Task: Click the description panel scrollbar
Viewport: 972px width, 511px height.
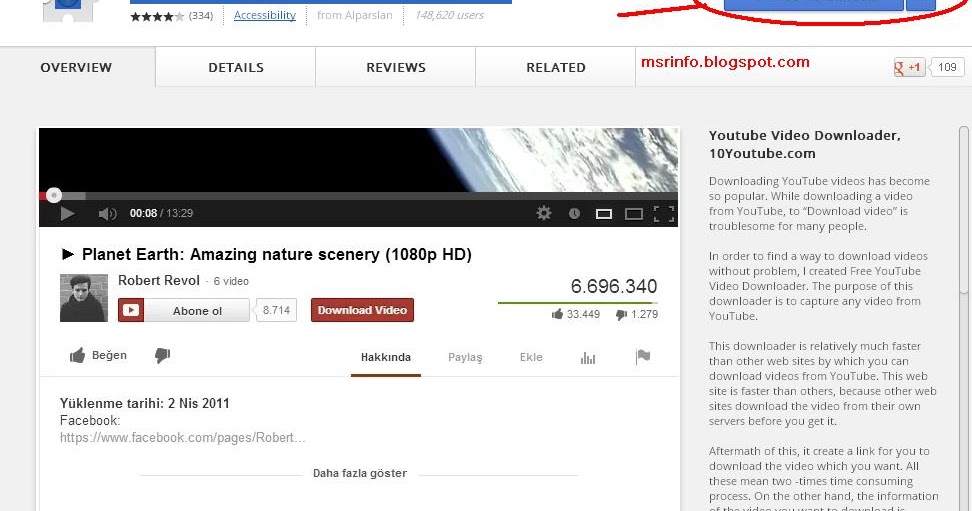Action: click(964, 211)
